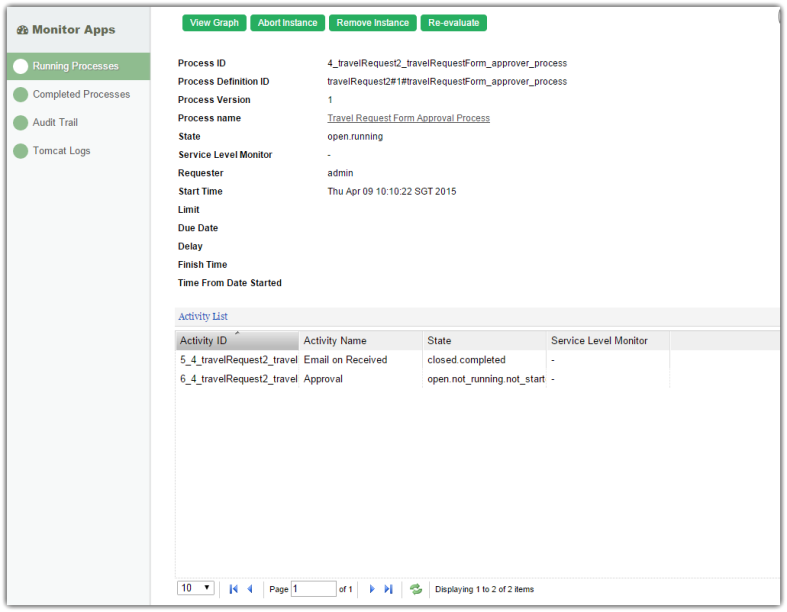The height and width of the screenshot is (612, 787).
Task: Open Running Processes in sidebar
Action: [x=75, y=66]
